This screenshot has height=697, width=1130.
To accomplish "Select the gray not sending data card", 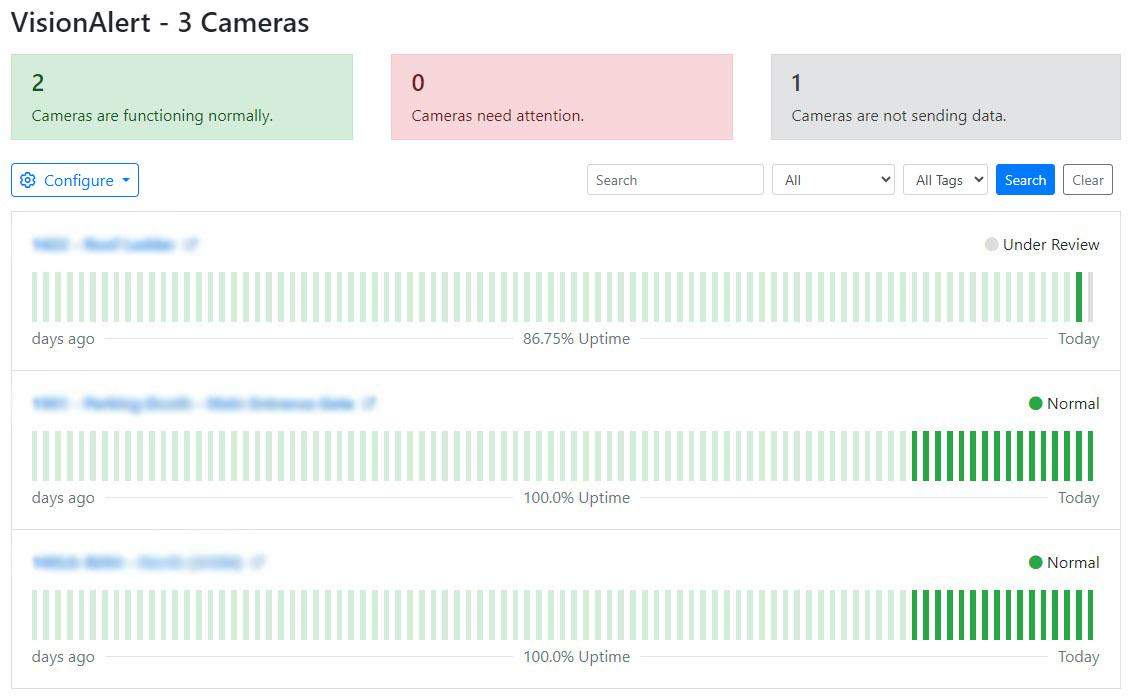I will (x=945, y=97).
